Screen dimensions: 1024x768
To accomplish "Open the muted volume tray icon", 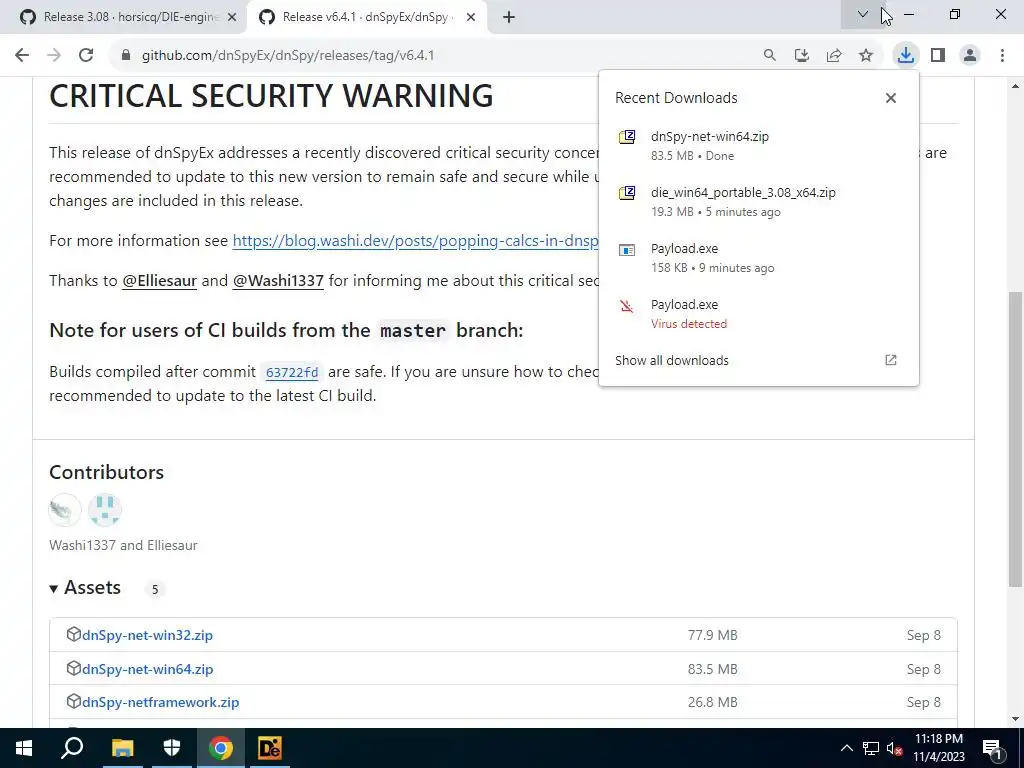I will tap(894, 748).
